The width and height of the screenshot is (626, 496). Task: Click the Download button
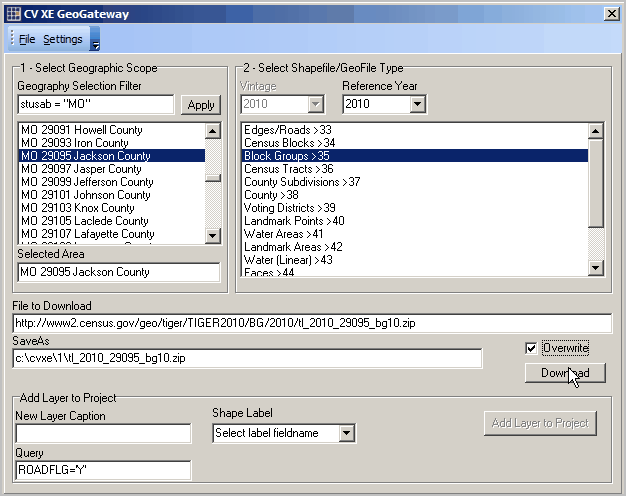point(565,373)
